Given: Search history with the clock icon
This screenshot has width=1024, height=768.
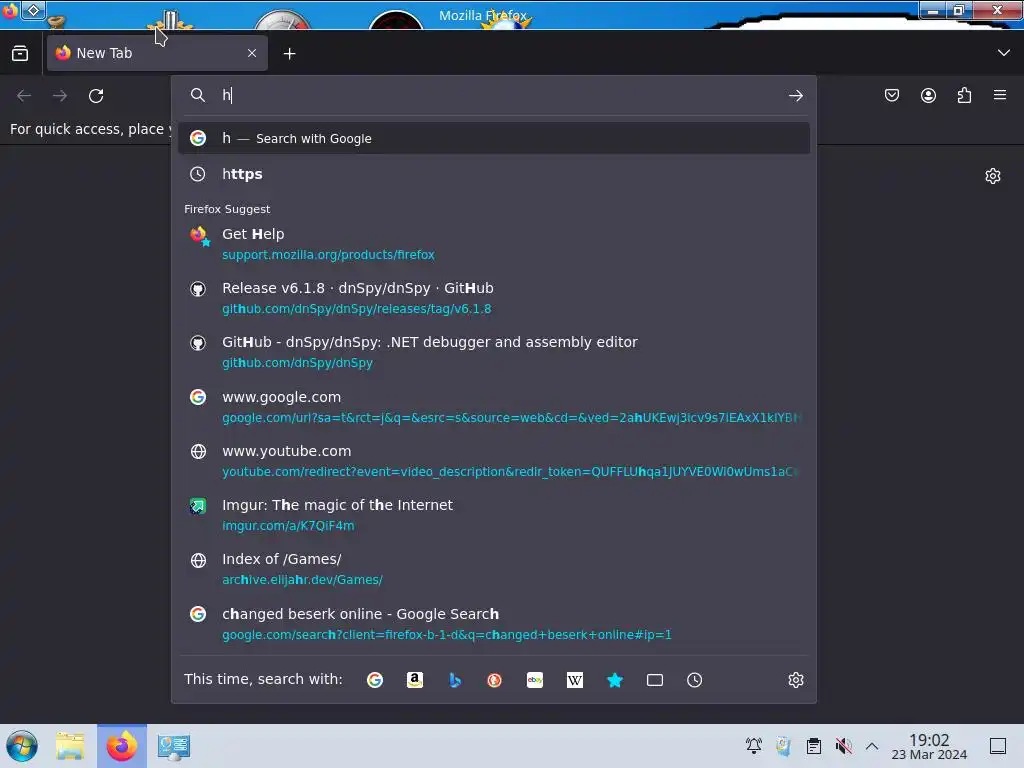Looking at the screenshot, I should (694, 680).
